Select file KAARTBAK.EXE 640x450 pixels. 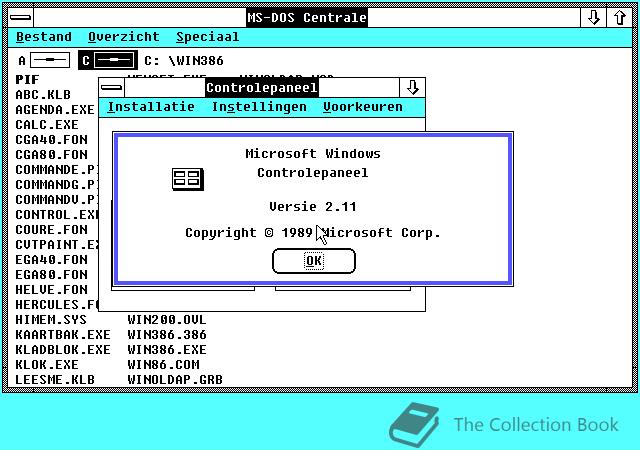pyautogui.click(x=63, y=335)
